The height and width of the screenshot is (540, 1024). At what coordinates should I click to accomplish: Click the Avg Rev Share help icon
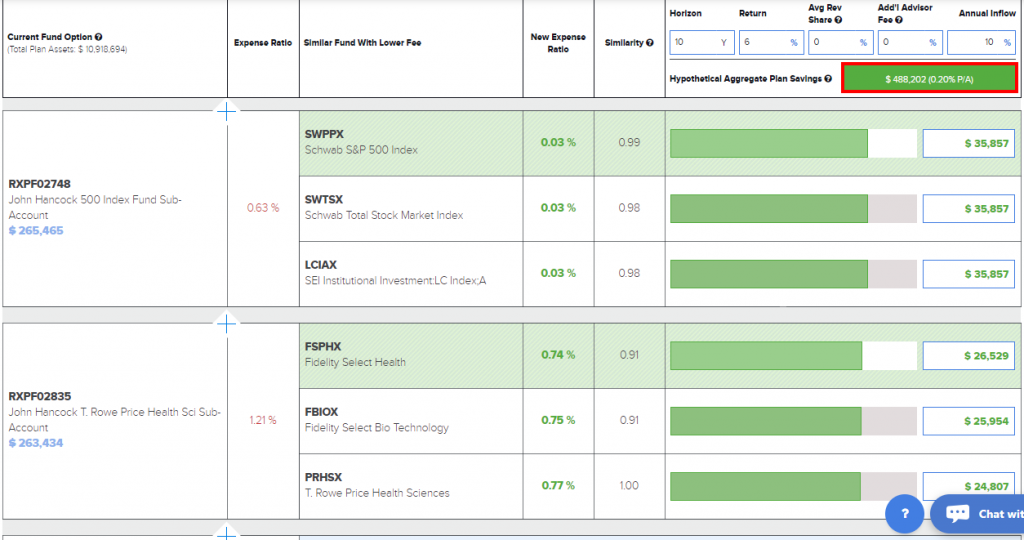pyautogui.click(x=838, y=20)
